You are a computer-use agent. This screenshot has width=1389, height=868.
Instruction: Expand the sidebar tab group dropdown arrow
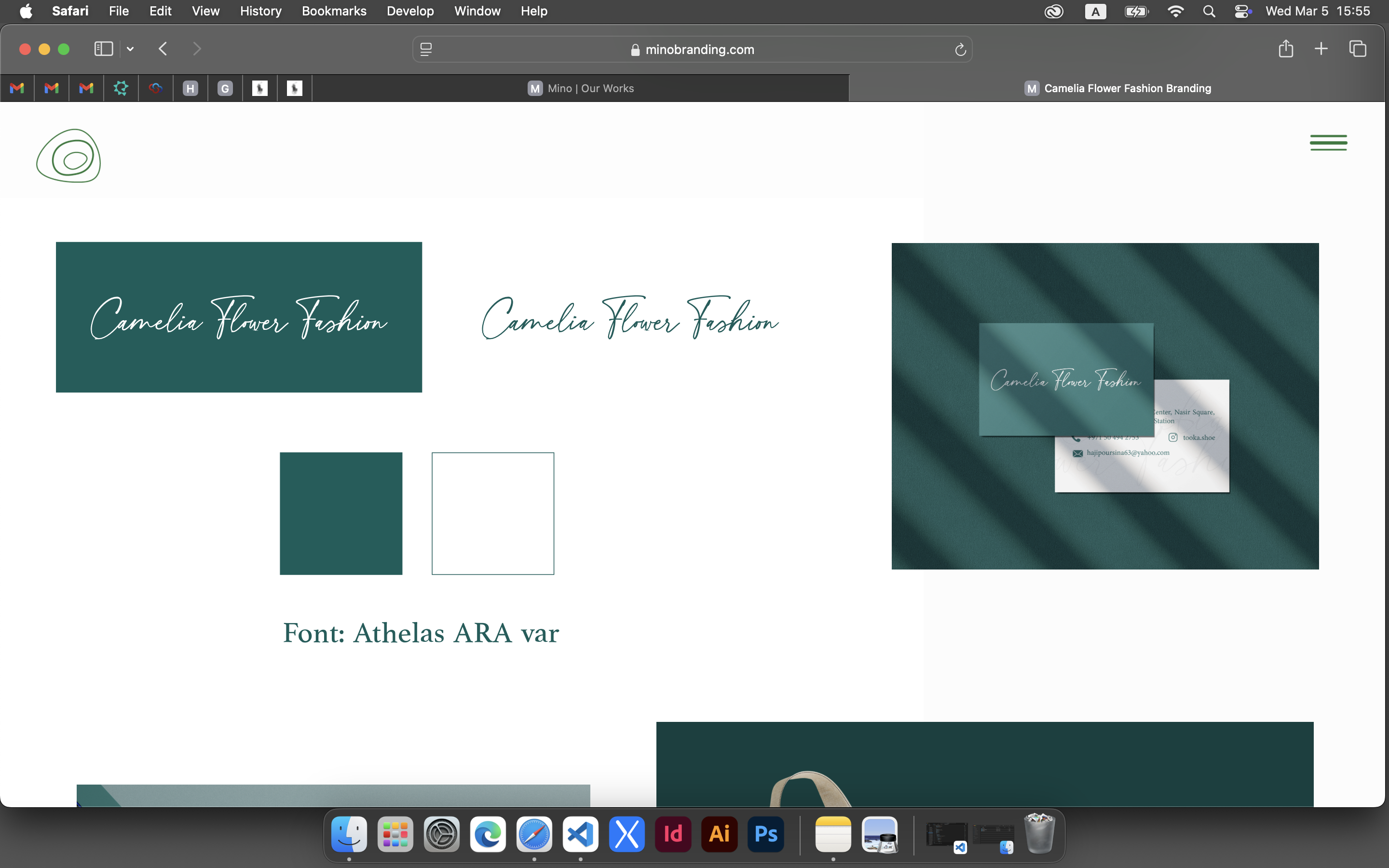pyautogui.click(x=130, y=49)
